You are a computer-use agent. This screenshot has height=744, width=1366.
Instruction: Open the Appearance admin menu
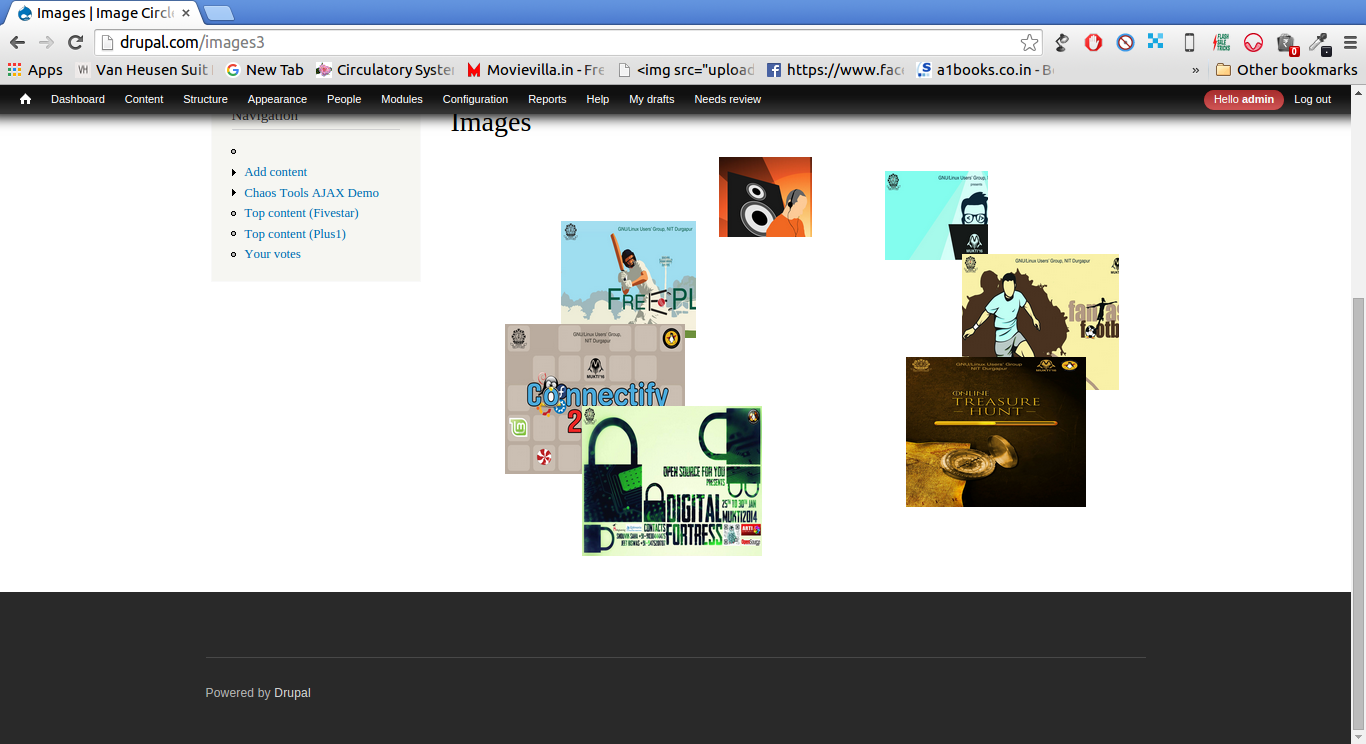(x=277, y=99)
